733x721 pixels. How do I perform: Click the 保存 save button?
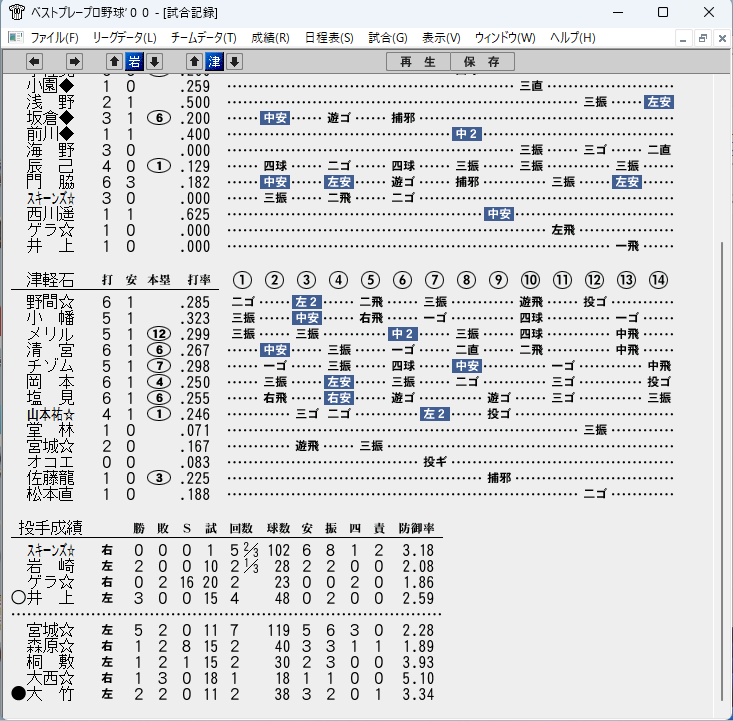[482, 62]
